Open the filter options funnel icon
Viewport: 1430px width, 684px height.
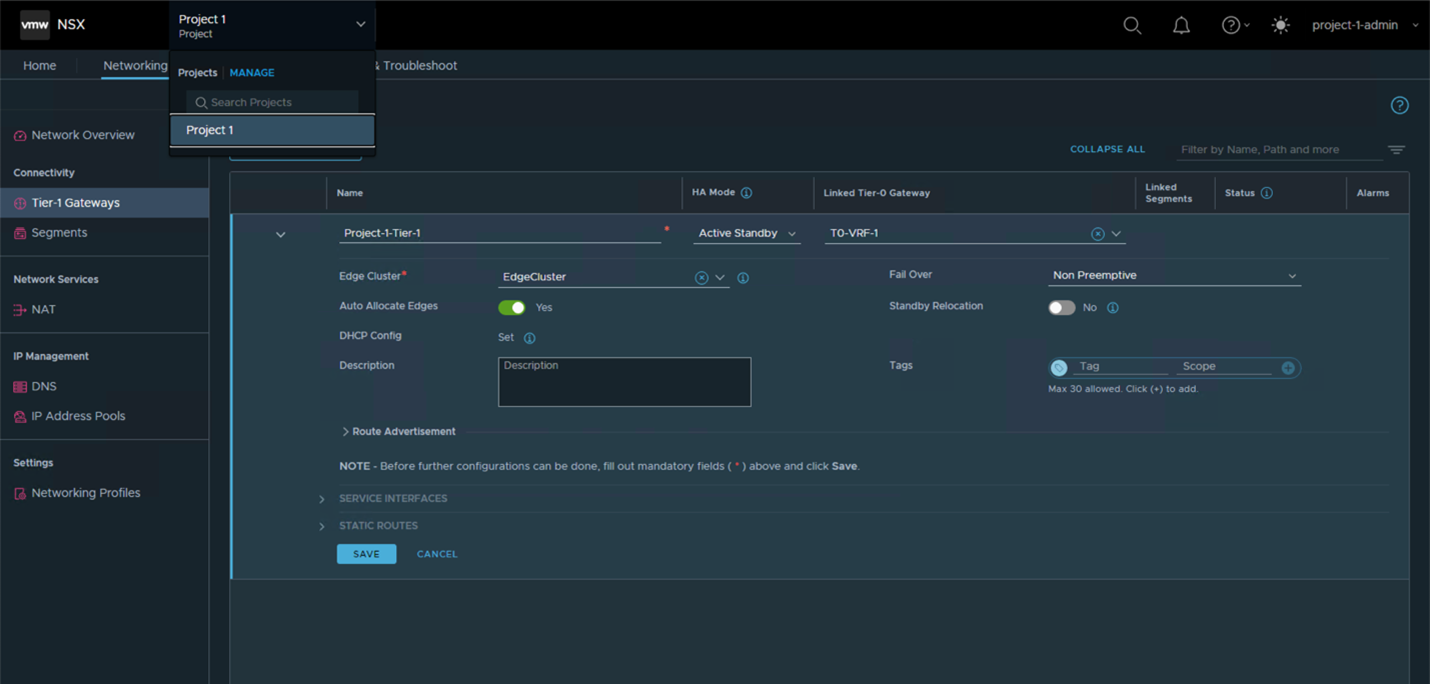1396,149
